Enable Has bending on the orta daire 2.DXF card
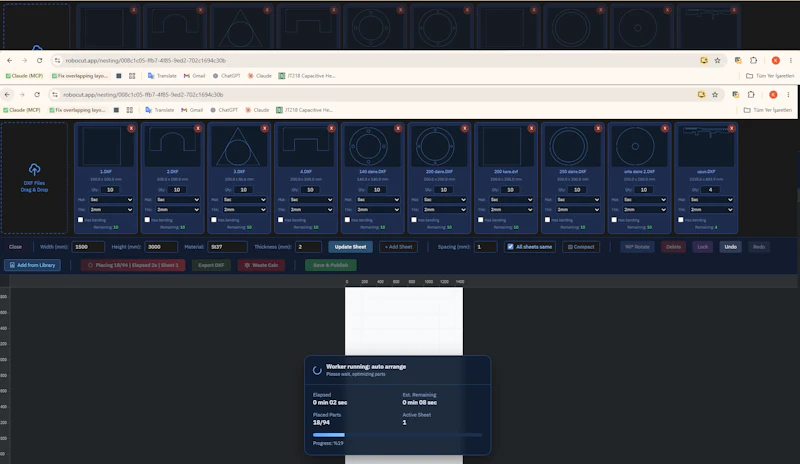 pyautogui.click(x=614, y=220)
